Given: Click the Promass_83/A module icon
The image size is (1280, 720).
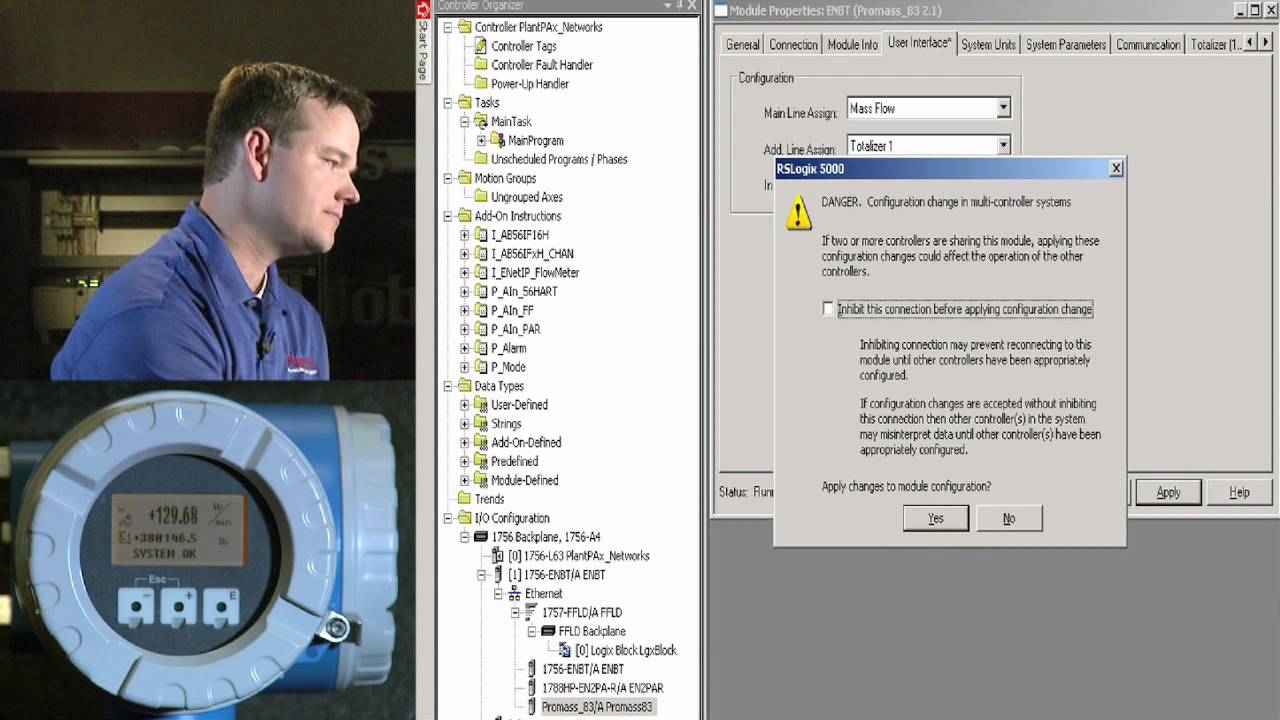Looking at the screenshot, I should point(531,707).
